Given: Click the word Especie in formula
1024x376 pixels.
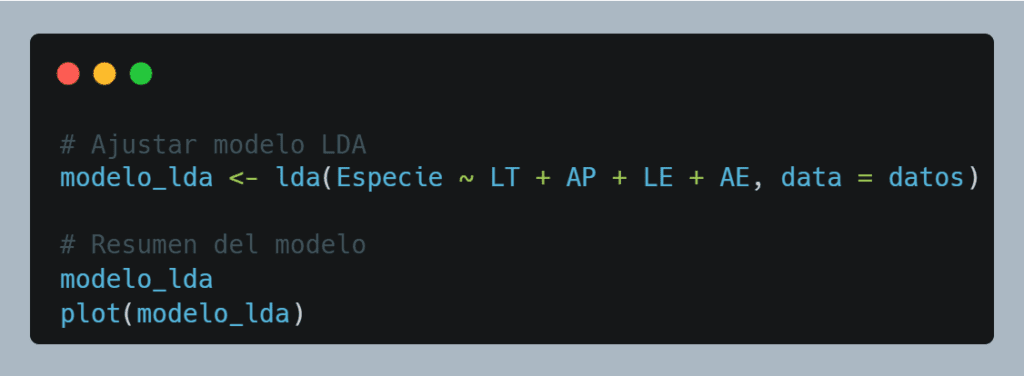Looking at the screenshot, I should 389,178.
